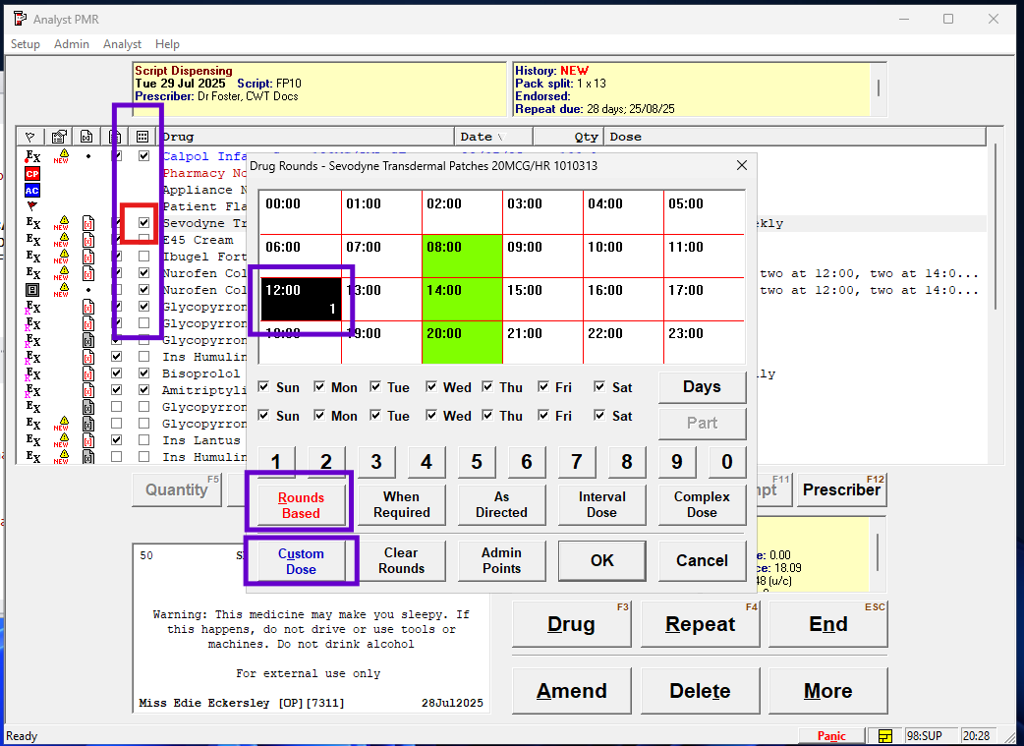Image resolution: width=1024 pixels, height=746 pixels.
Task: Open the Interval Dose options
Action: coord(602,505)
